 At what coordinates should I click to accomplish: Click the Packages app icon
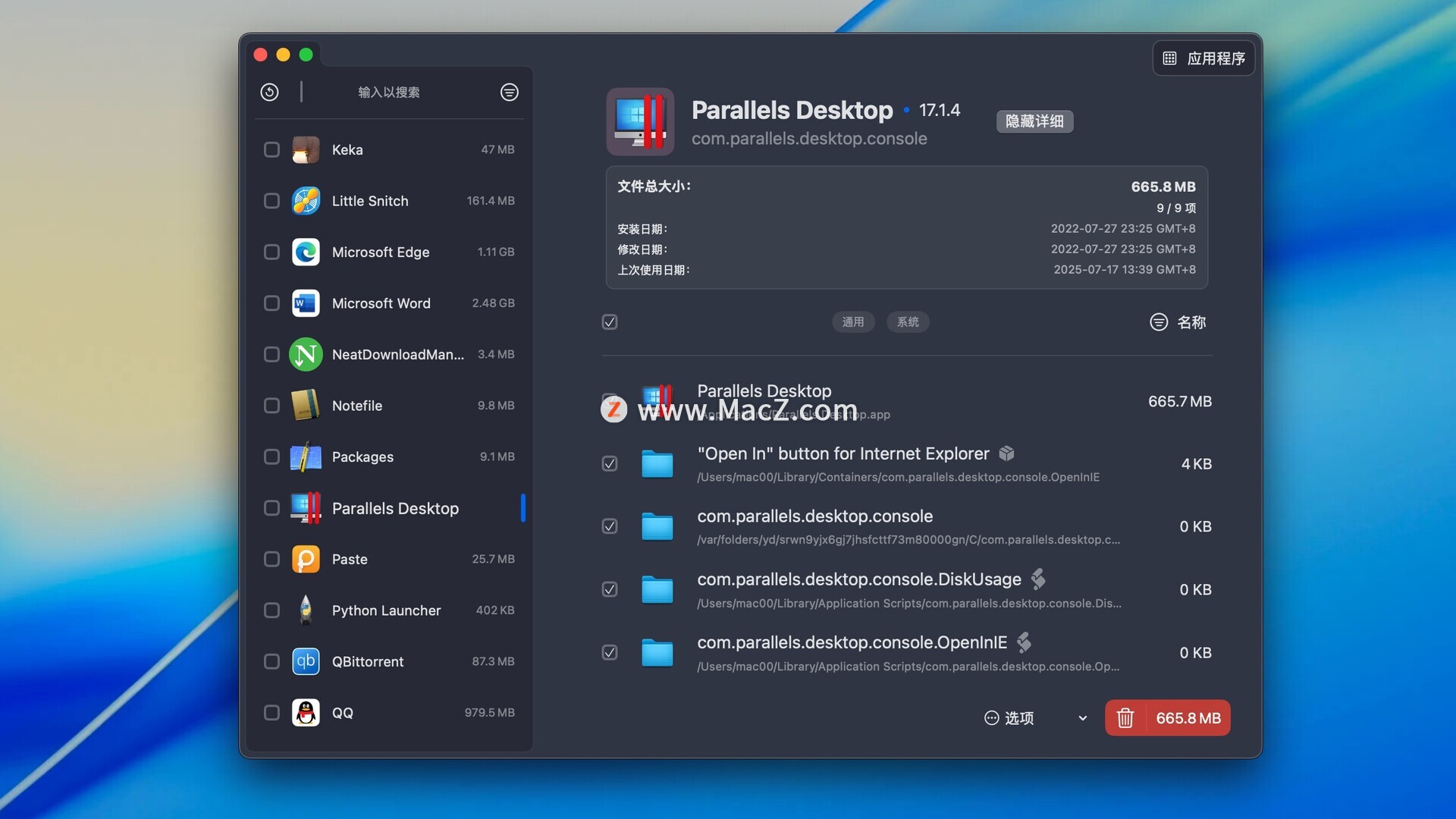(x=306, y=457)
